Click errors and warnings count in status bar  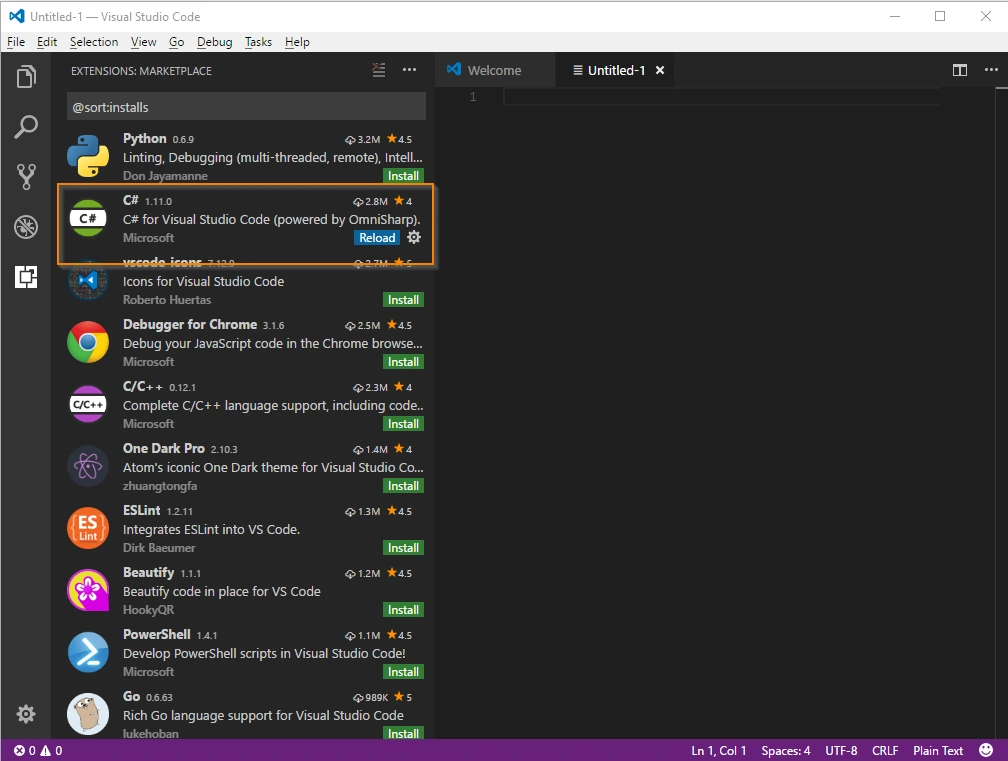[x=39, y=750]
